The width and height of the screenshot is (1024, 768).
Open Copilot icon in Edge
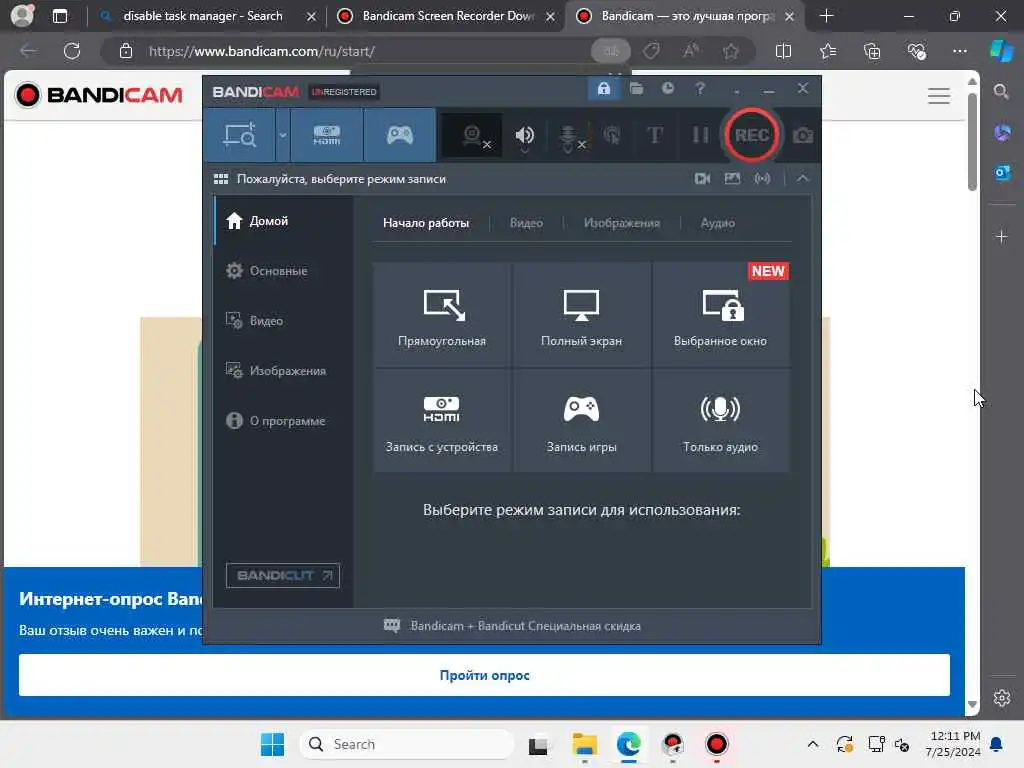point(1001,51)
